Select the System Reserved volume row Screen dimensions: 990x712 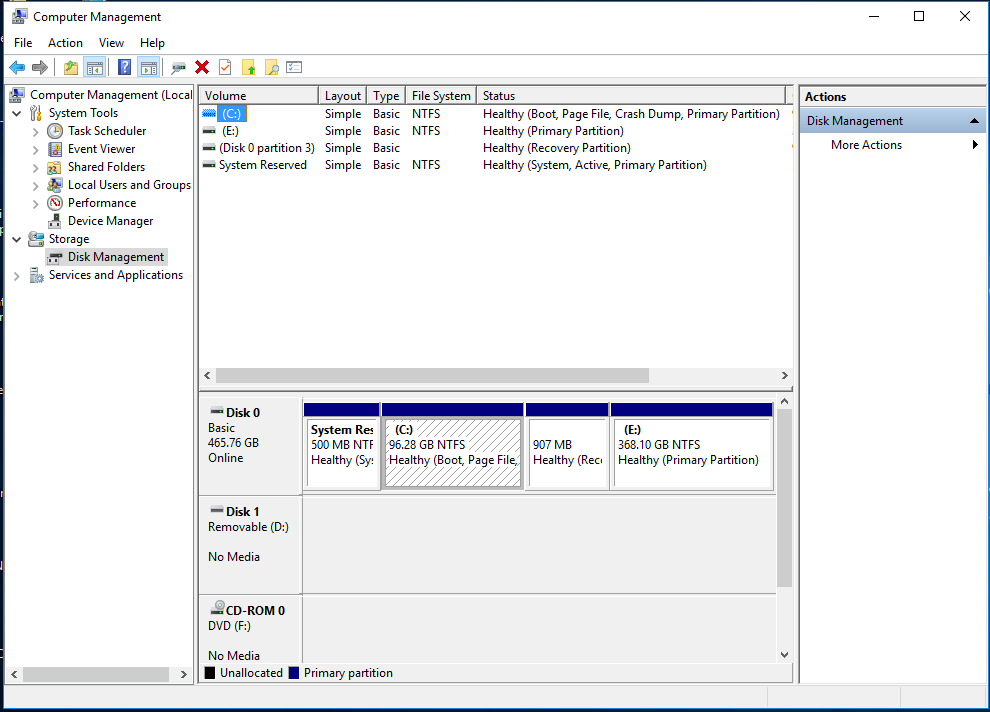496,165
